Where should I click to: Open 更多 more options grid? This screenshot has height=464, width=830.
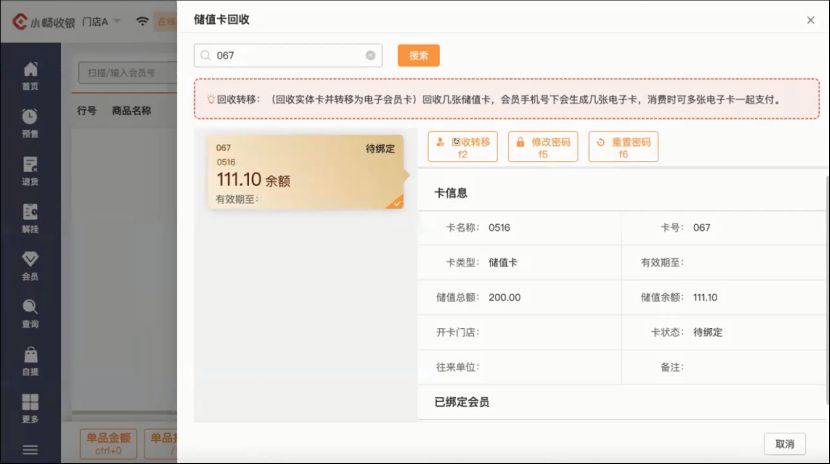tap(30, 408)
